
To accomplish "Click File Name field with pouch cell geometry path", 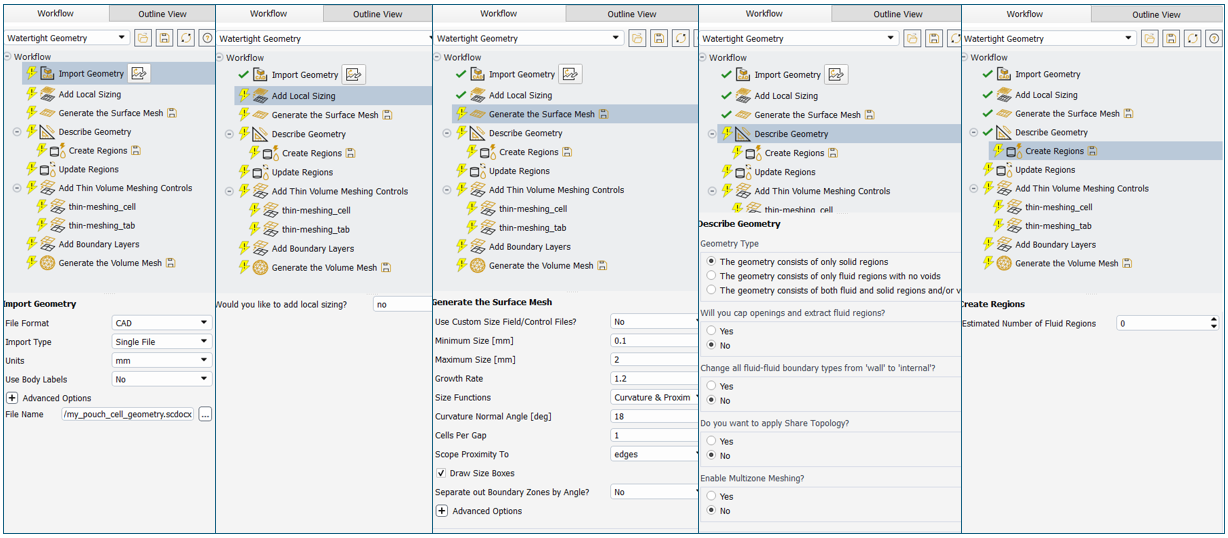I will pos(128,414).
